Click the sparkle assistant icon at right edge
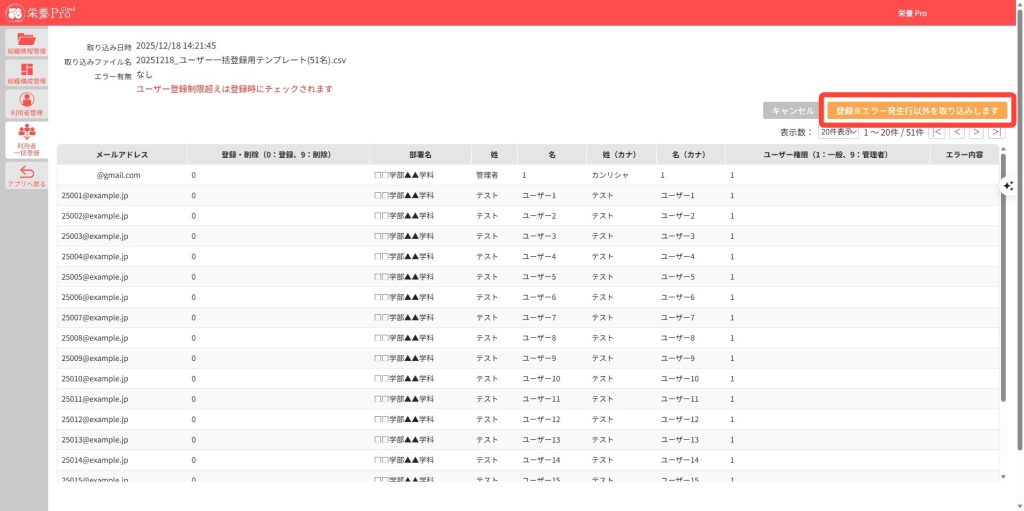This screenshot has height=511, width=1024. 1008,186
